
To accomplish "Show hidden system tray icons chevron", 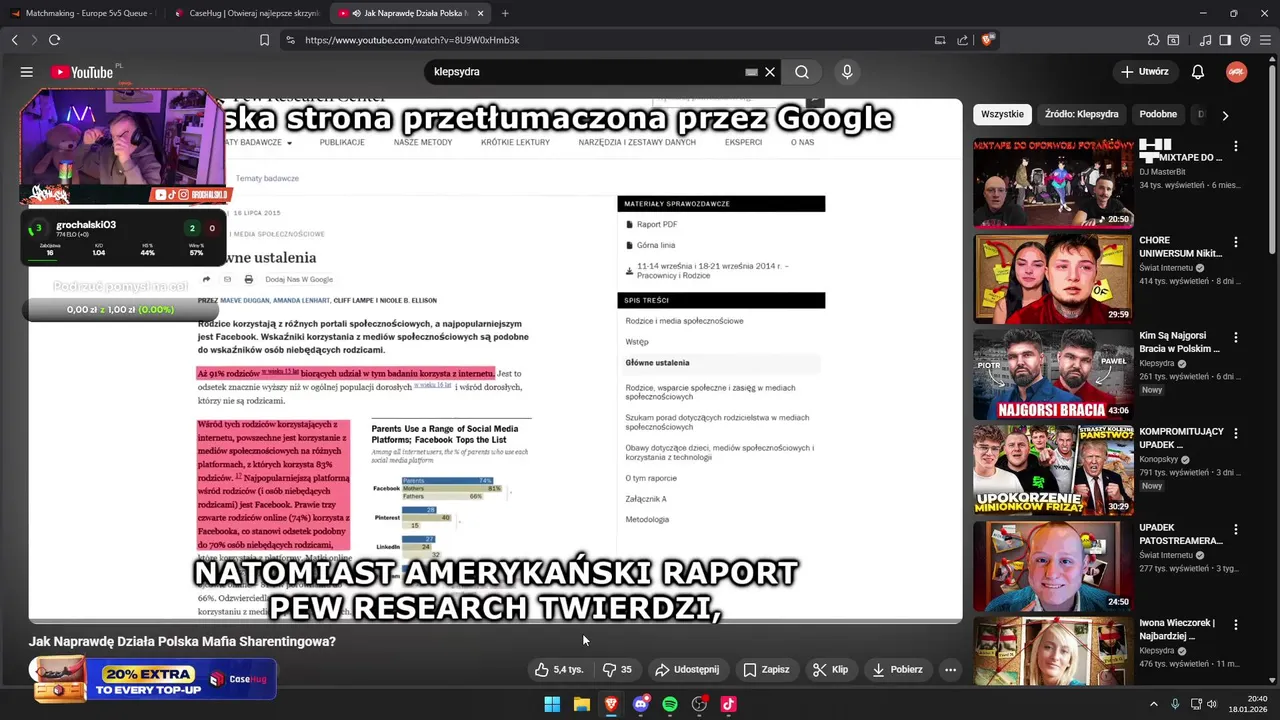I will pyautogui.click(x=1153, y=704).
